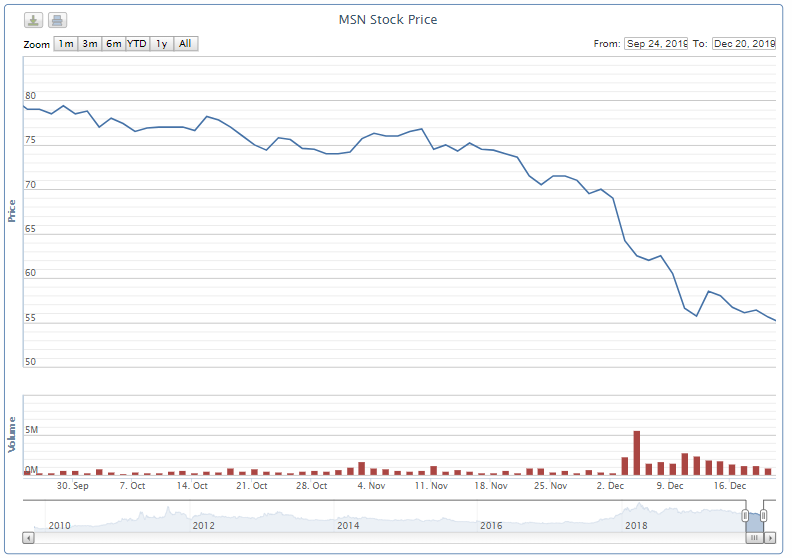Viewport: 792px width, 558px height.
Task: Click the 'Volume' axis title
Action: 12,435
